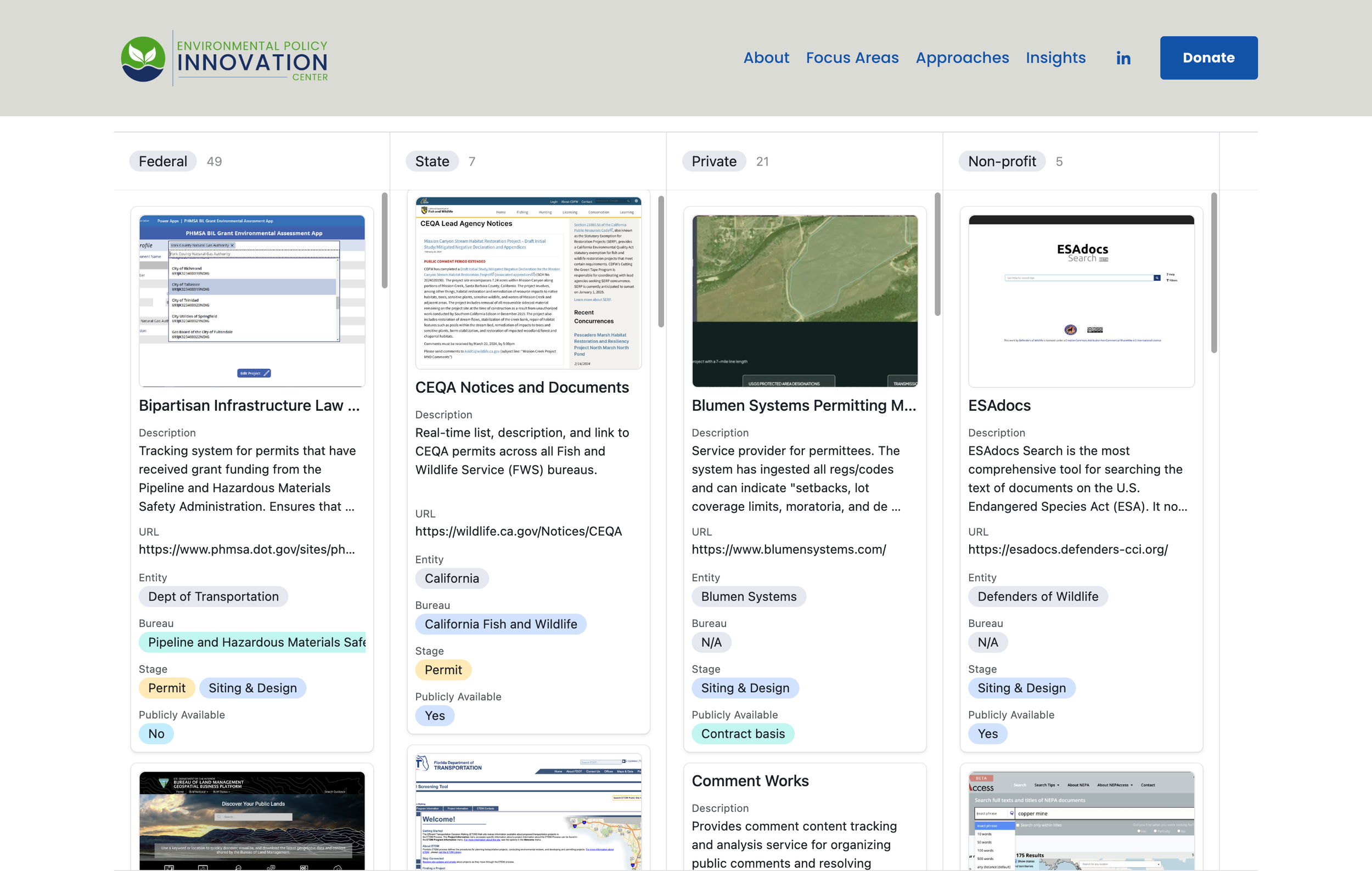
Task: Click the Federal column scrollbar
Action: (385, 240)
